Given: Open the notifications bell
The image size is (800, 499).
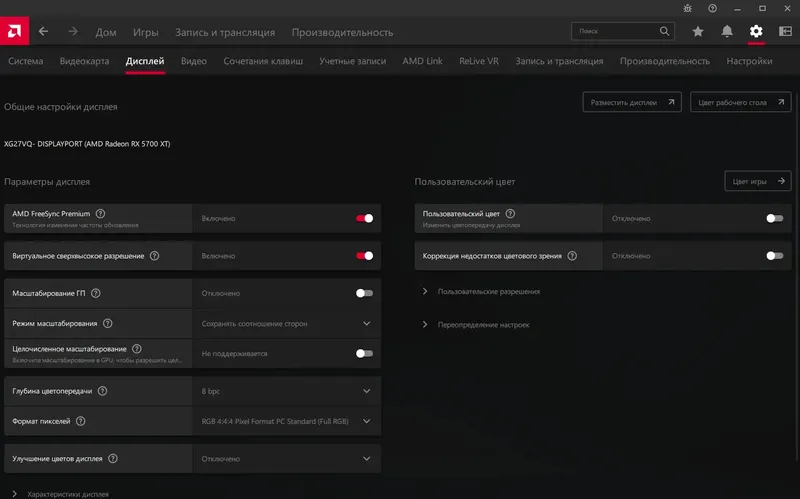Looking at the screenshot, I should [x=727, y=31].
